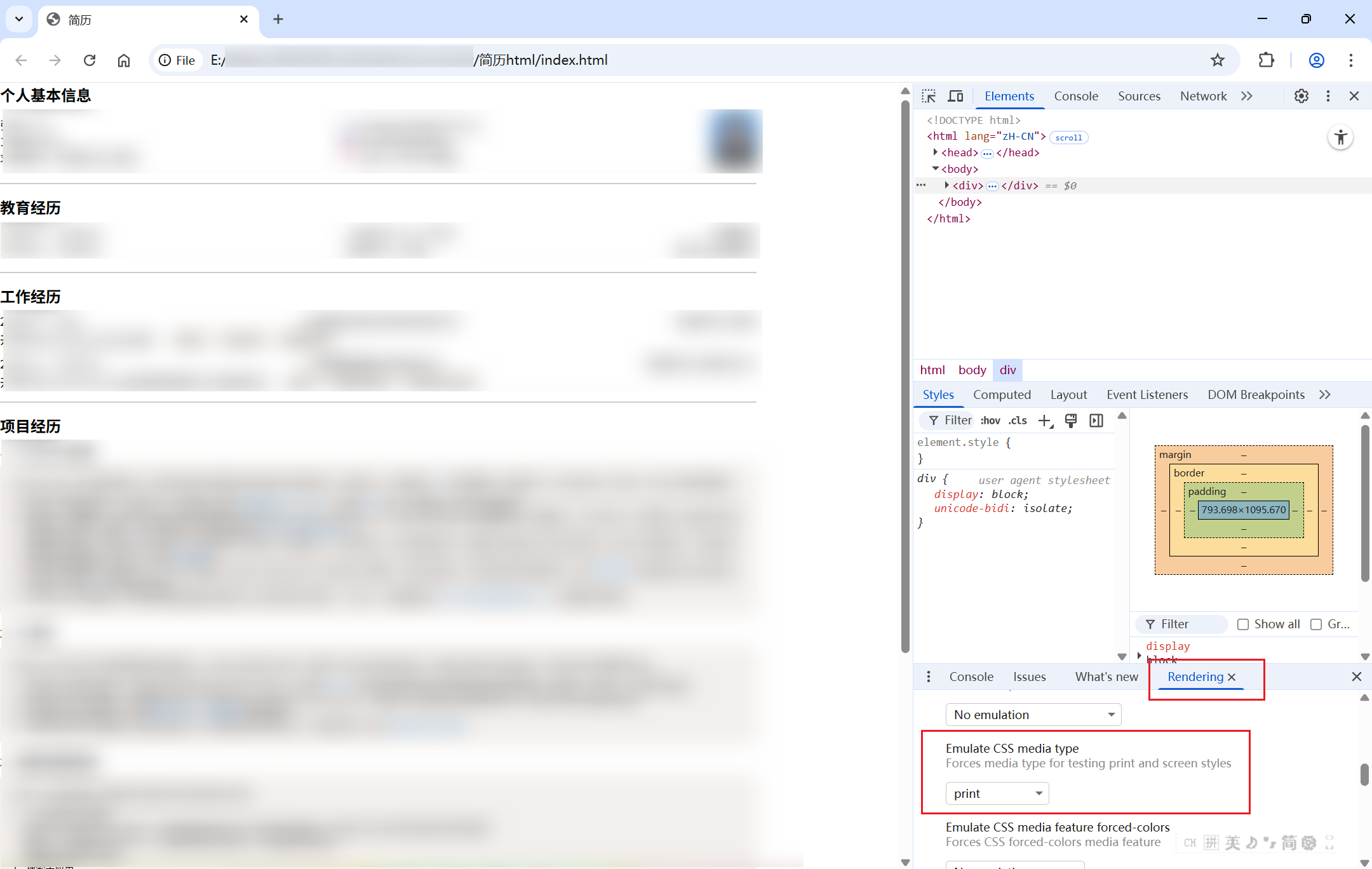The height and width of the screenshot is (869, 1372).
Task: Open the computed styles sidebar icon
Action: pos(1096,421)
